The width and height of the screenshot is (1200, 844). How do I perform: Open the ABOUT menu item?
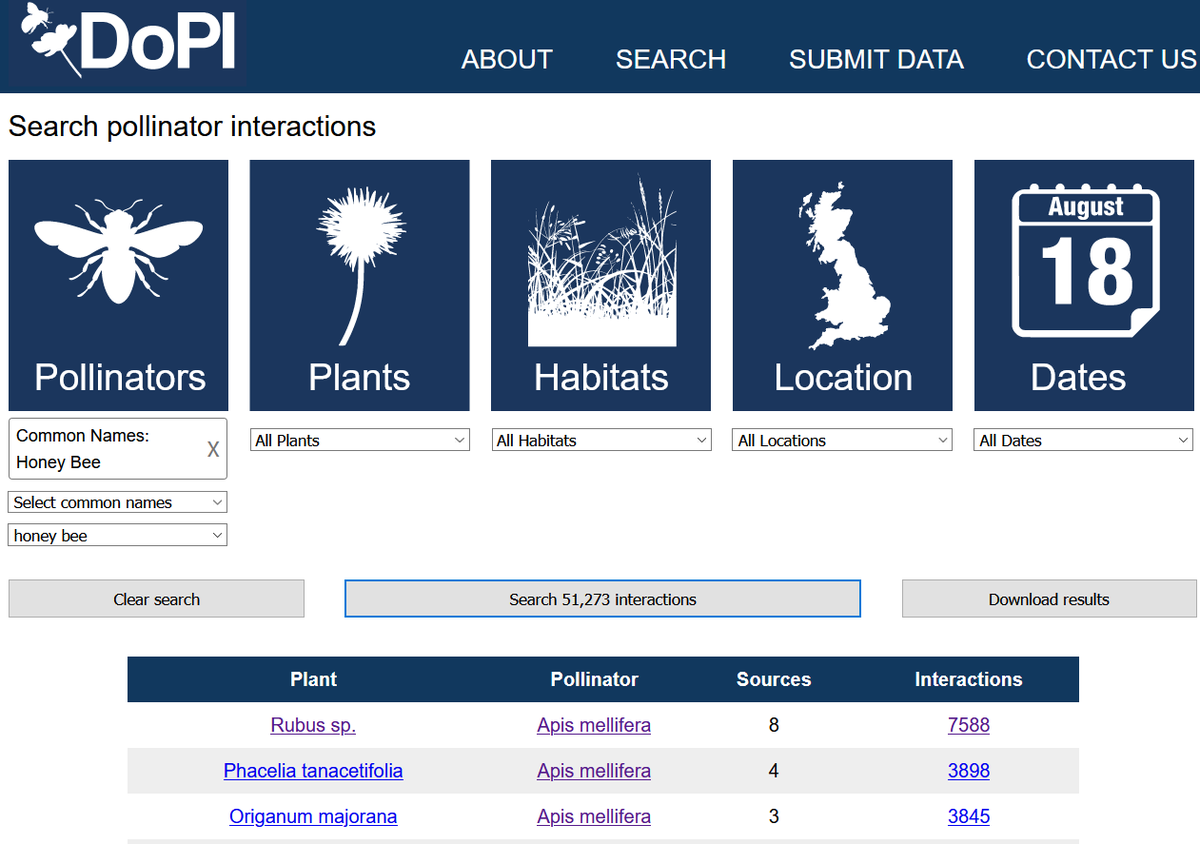coord(506,59)
